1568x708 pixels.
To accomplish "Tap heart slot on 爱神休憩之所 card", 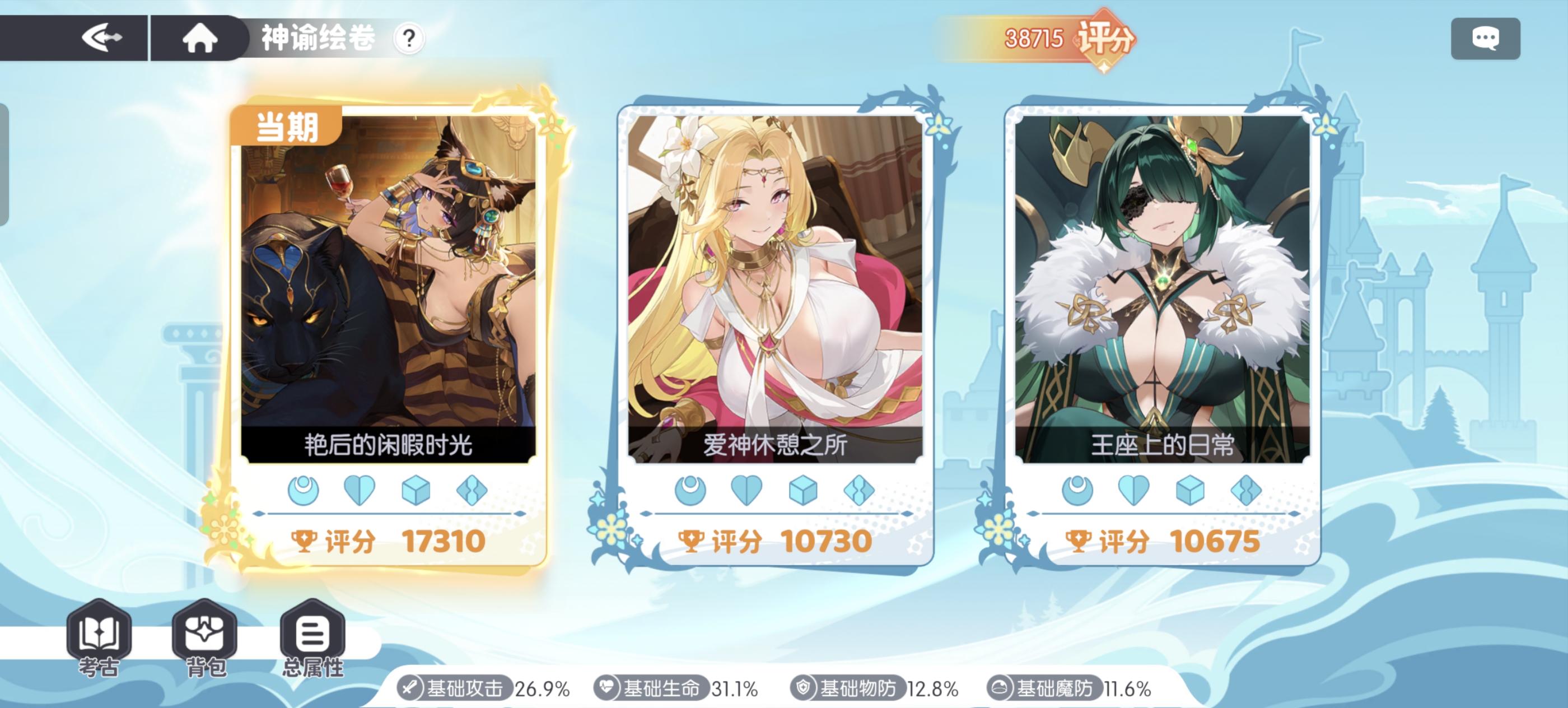I will click(746, 490).
